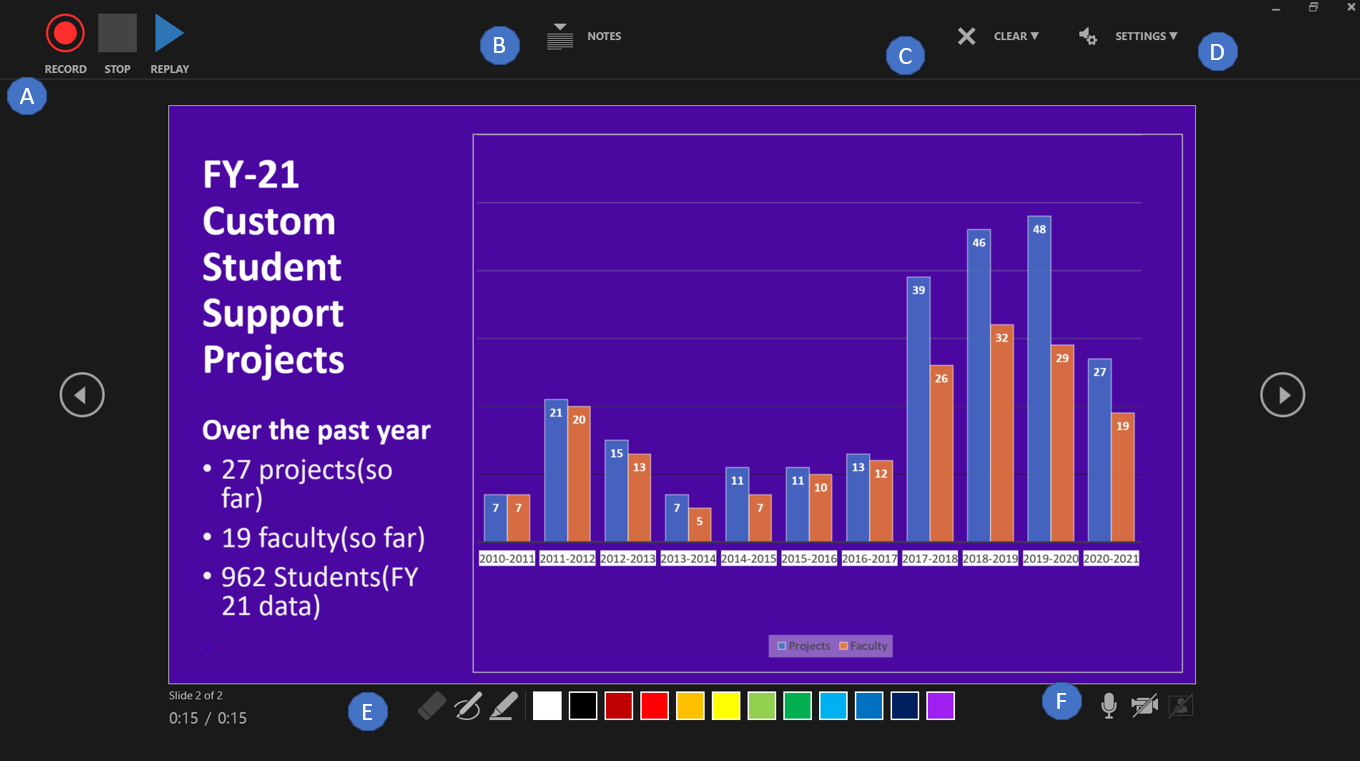Pick the medium blue ink color
Screen dimensions: 1360x761
pyautogui.click(x=869, y=706)
